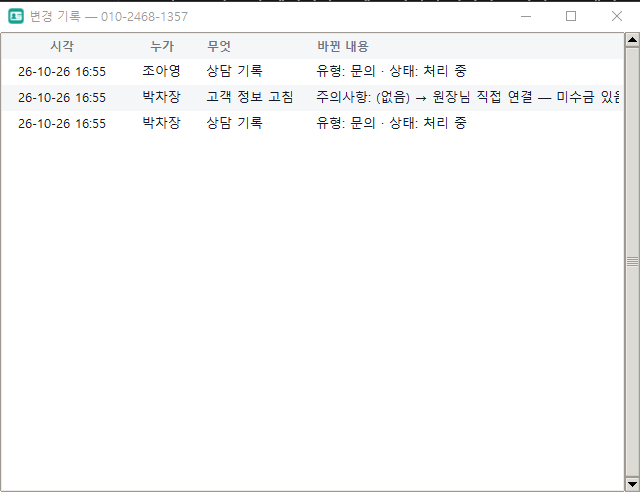640x492 pixels.
Task: Click the scrollbar up arrow
Action: tap(632, 40)
